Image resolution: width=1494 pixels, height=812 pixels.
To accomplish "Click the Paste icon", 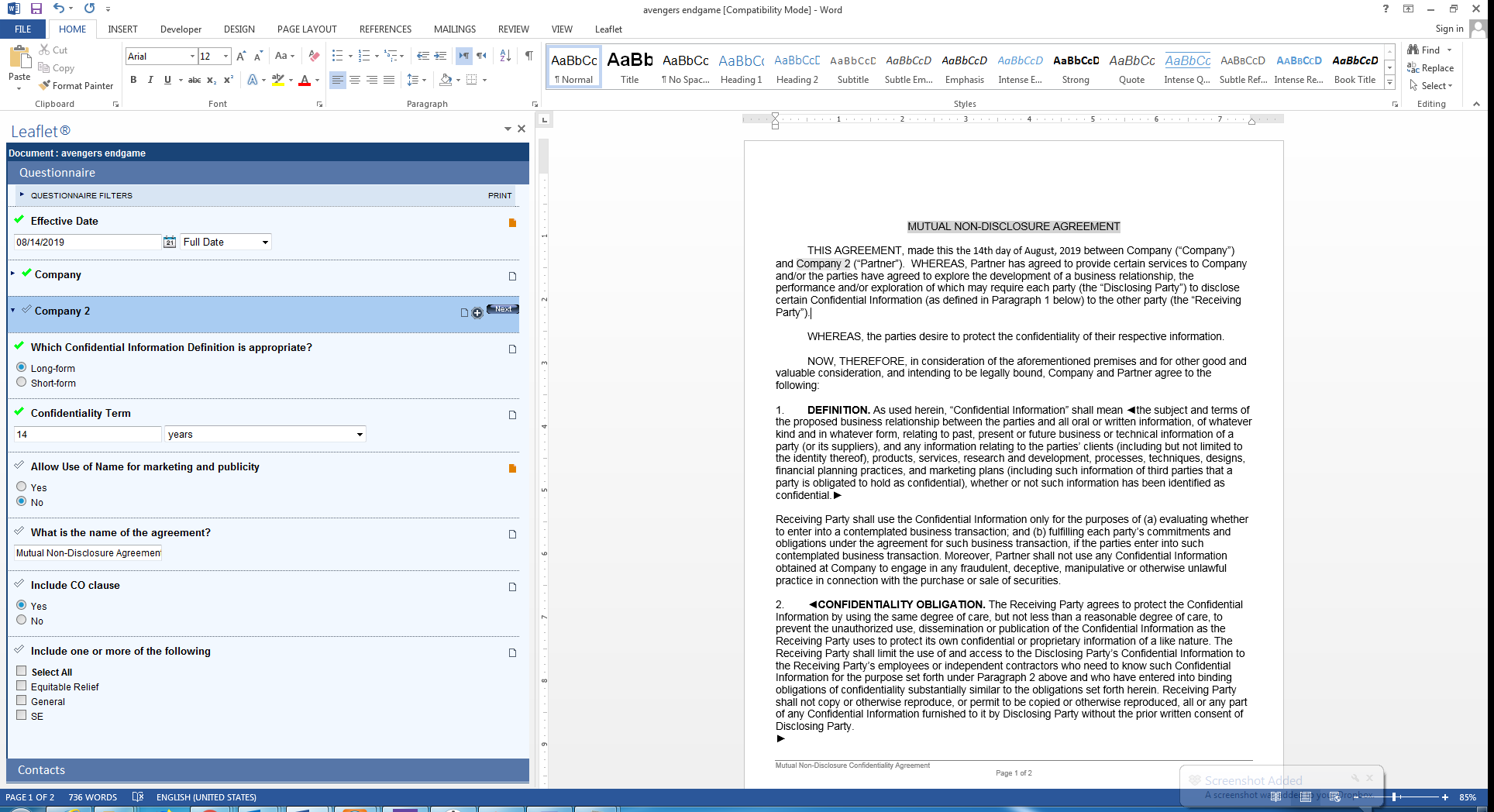I will (19, 58).
